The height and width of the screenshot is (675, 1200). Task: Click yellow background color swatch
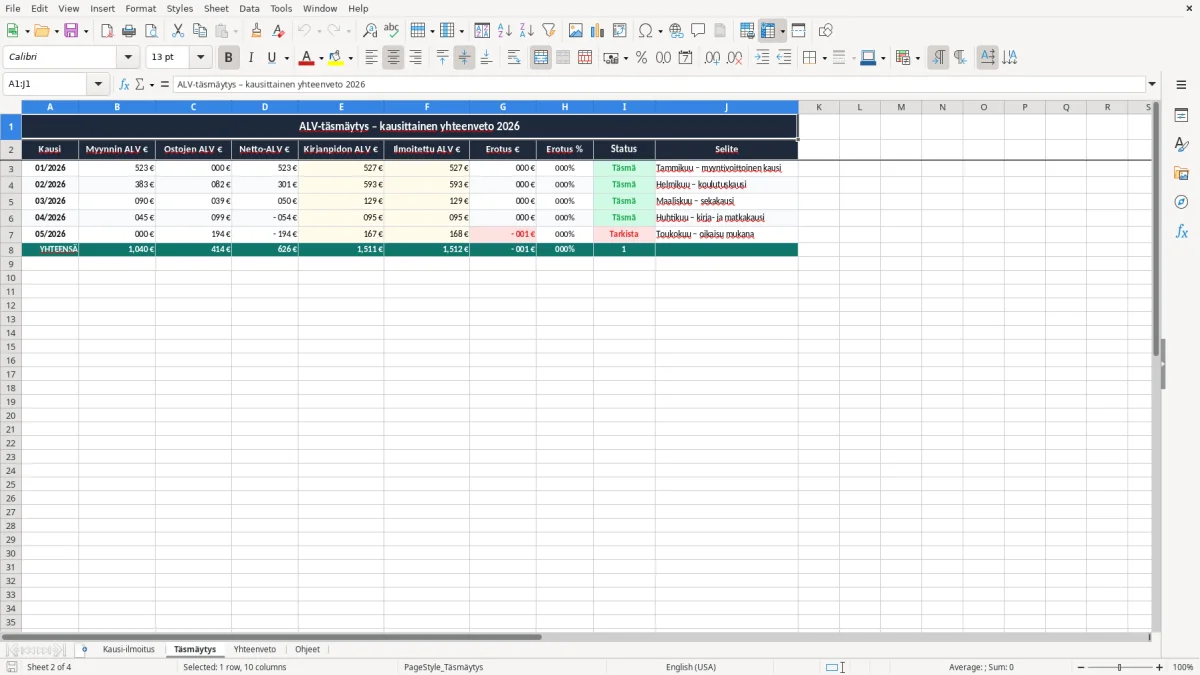point(336,58)
